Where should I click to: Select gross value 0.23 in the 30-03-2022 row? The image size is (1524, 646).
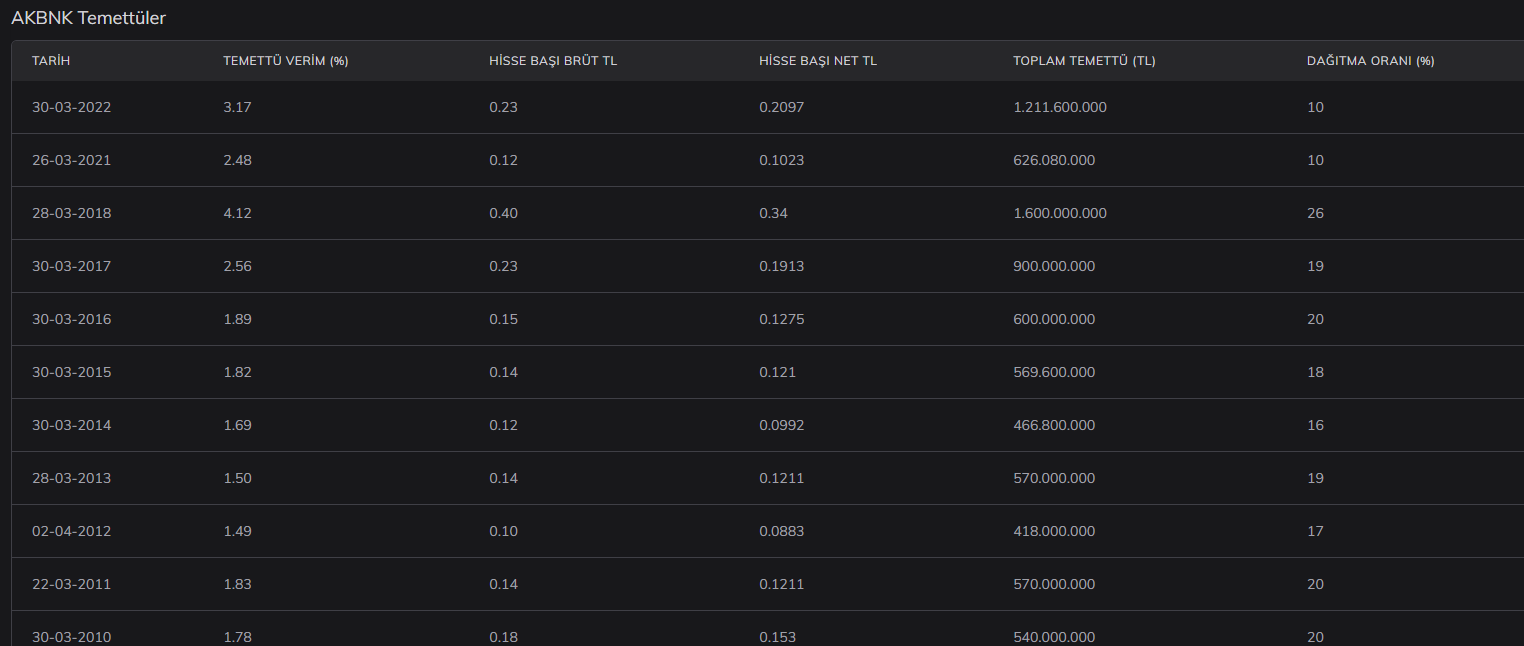[x=503, y=107]
